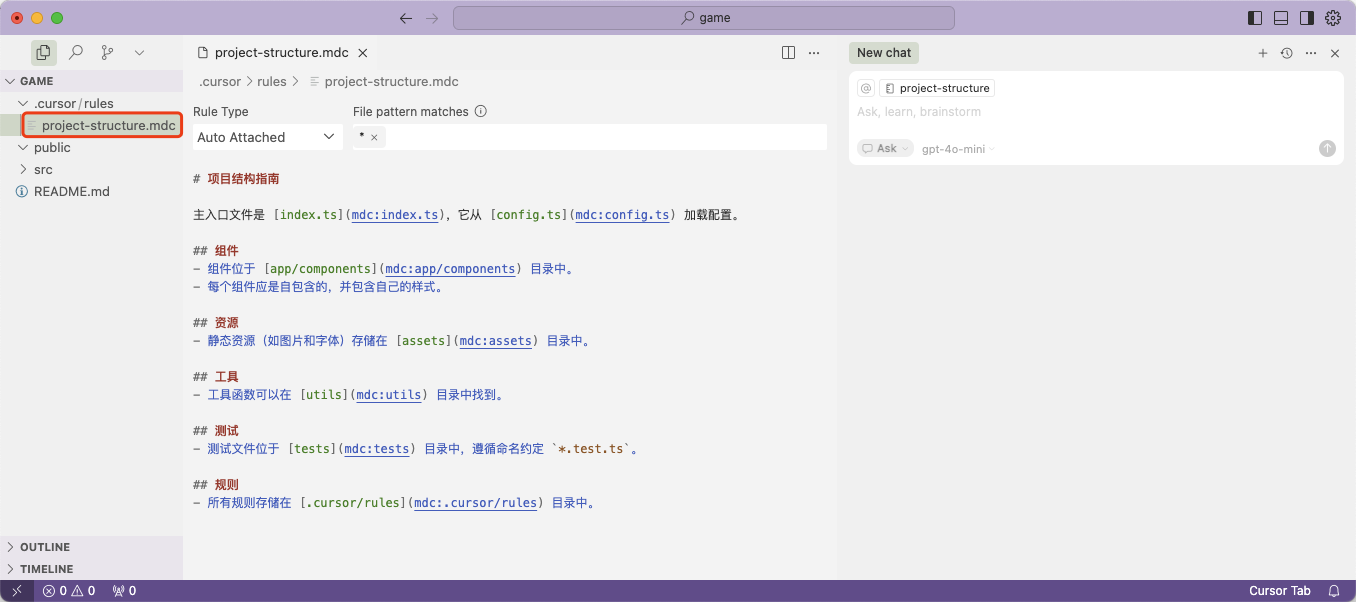
Task: Follow the mdc:utils link
Action: (x=389, y=395)
